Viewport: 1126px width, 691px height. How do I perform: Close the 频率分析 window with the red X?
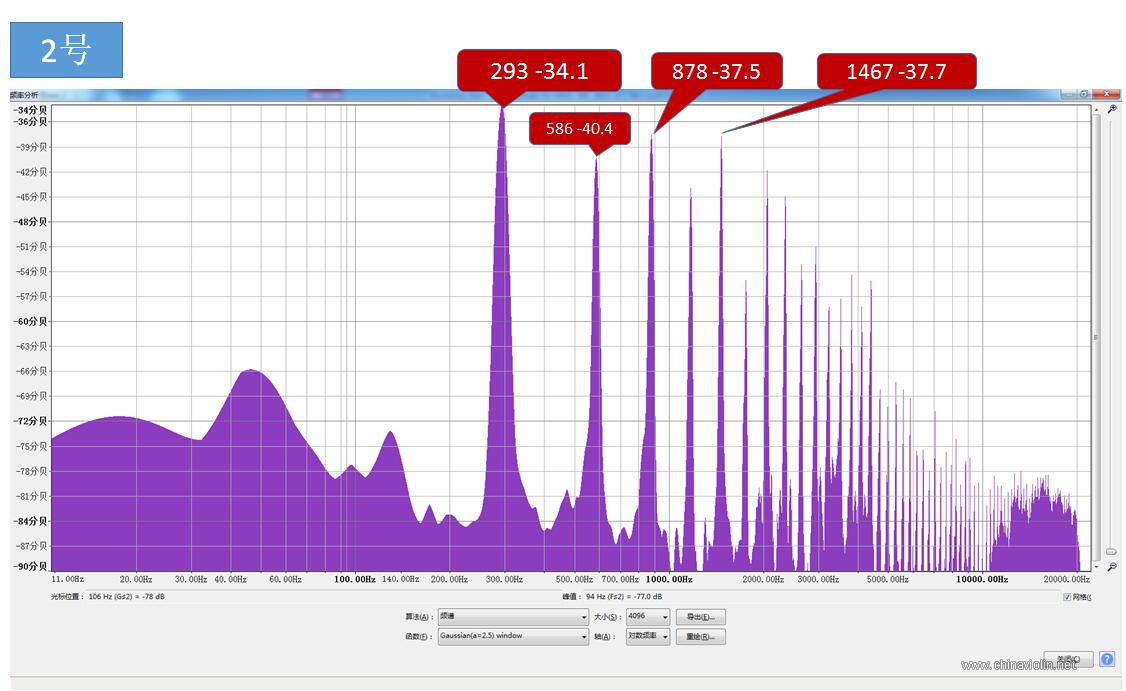[x=1107, y=94]
